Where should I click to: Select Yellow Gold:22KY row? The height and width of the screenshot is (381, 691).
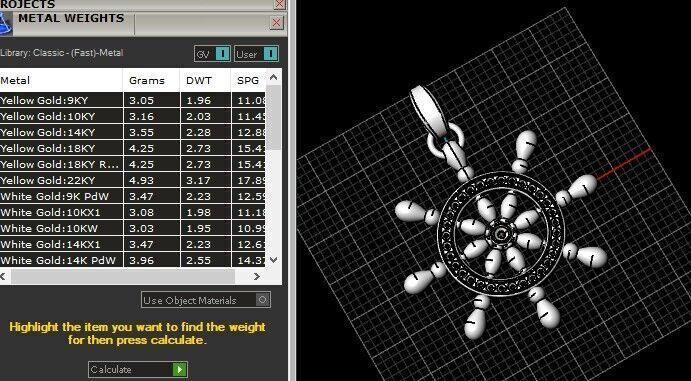tap(133, 180)
